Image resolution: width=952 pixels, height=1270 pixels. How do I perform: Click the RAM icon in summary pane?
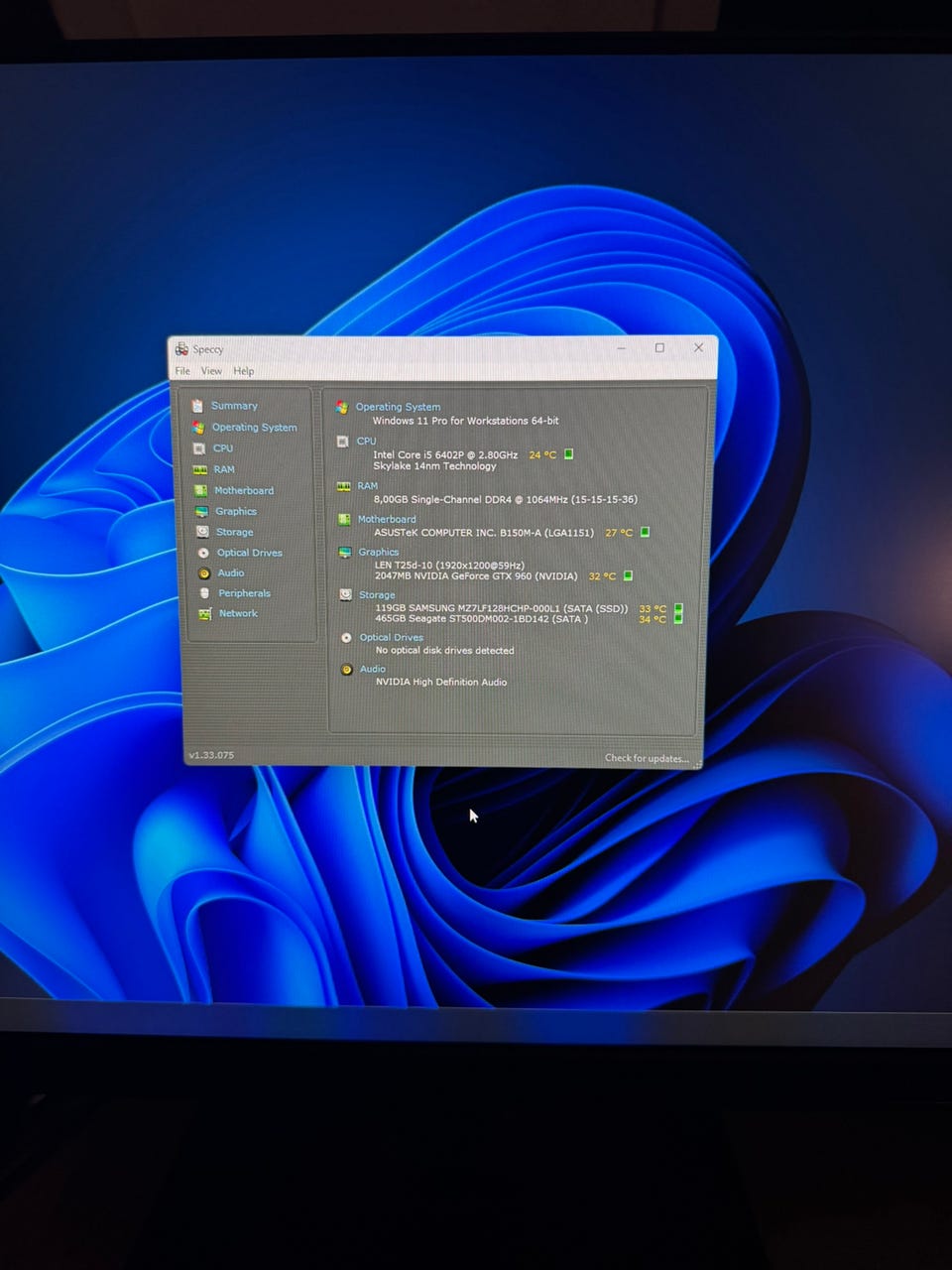(x=343, y=486)
